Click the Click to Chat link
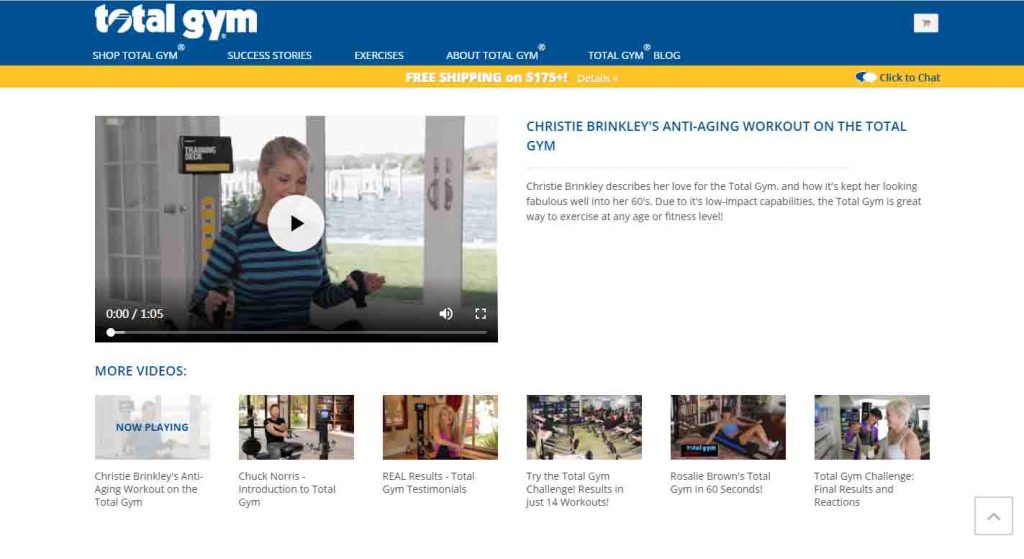 point(909,77)
